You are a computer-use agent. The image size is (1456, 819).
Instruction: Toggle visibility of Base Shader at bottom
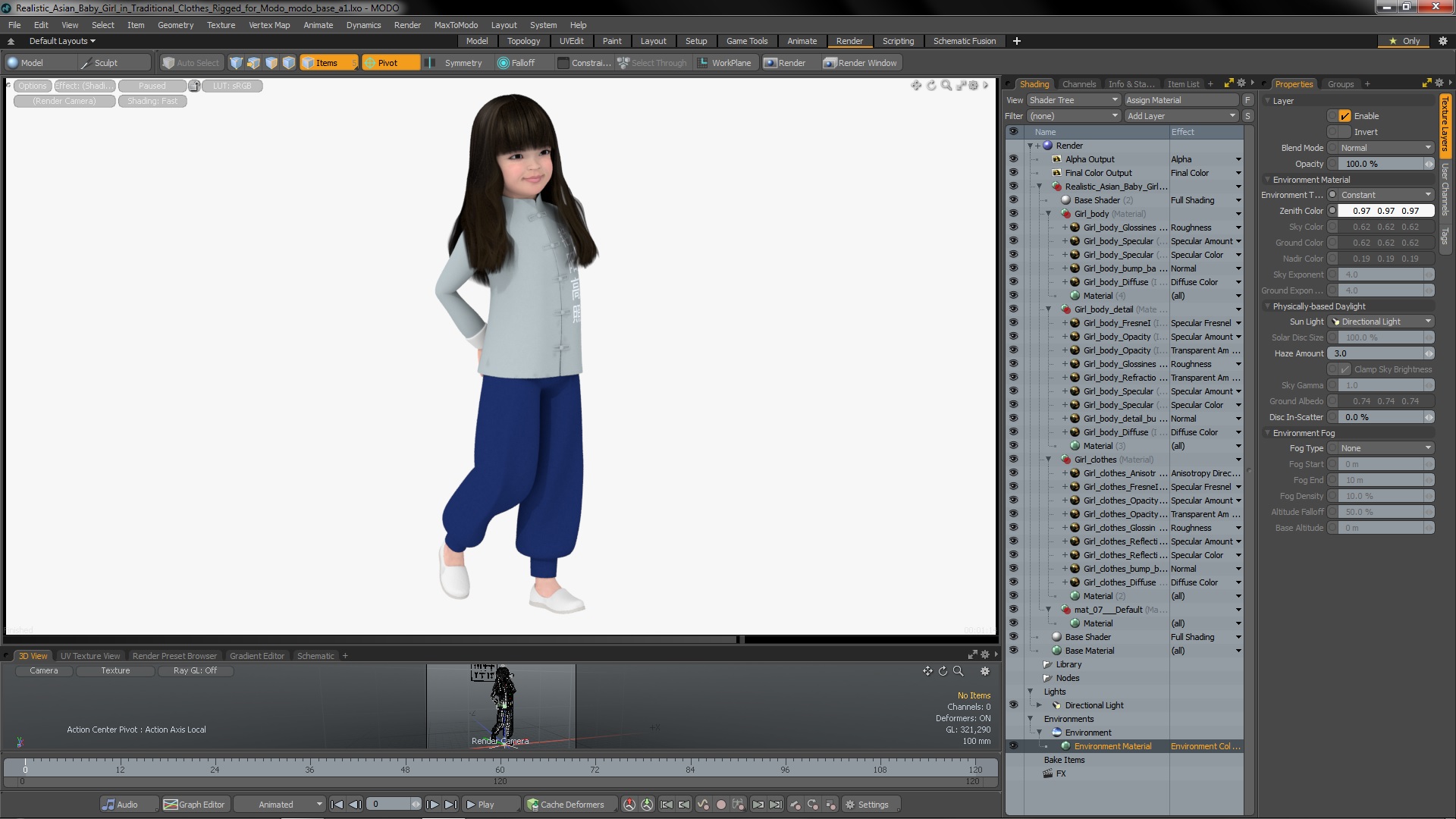tap(1013, 637)
